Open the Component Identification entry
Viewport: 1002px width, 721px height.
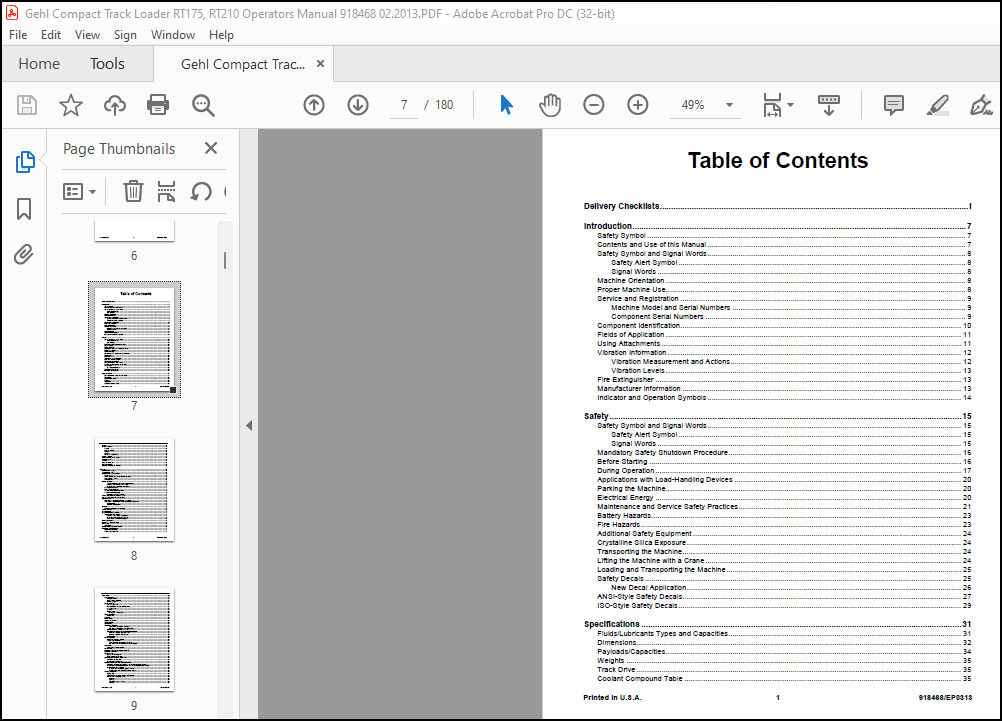pos(784,325)
